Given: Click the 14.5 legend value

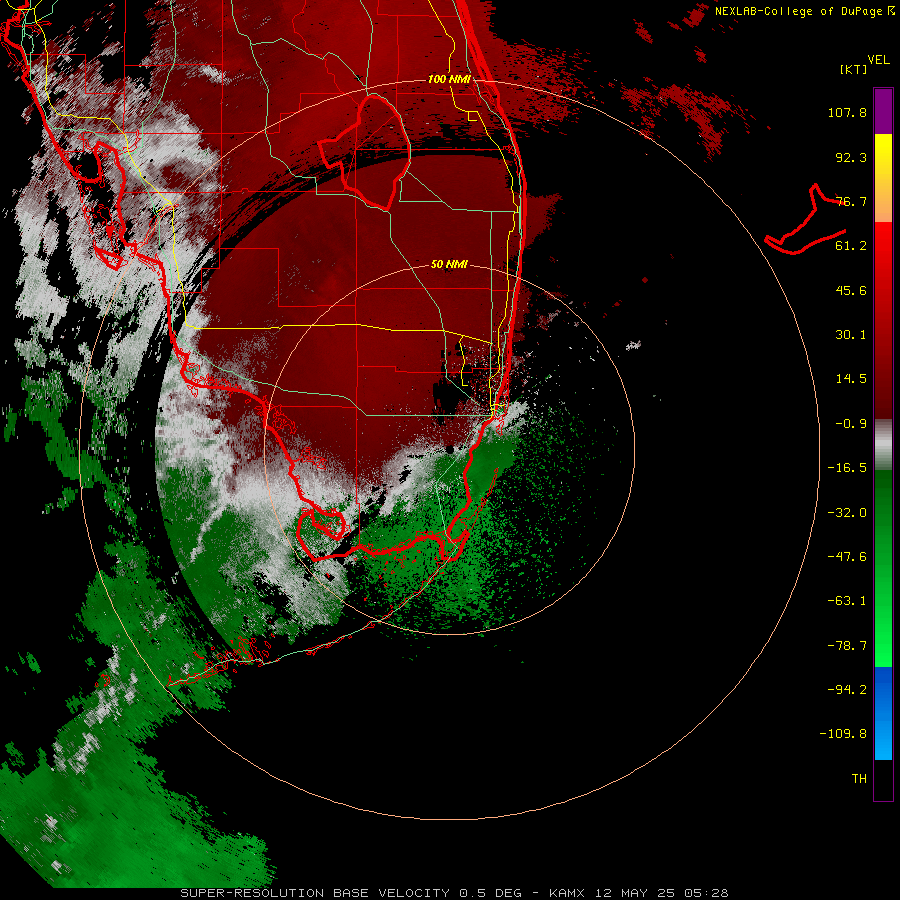Looking at the screenshot, I should coord(851,379).
